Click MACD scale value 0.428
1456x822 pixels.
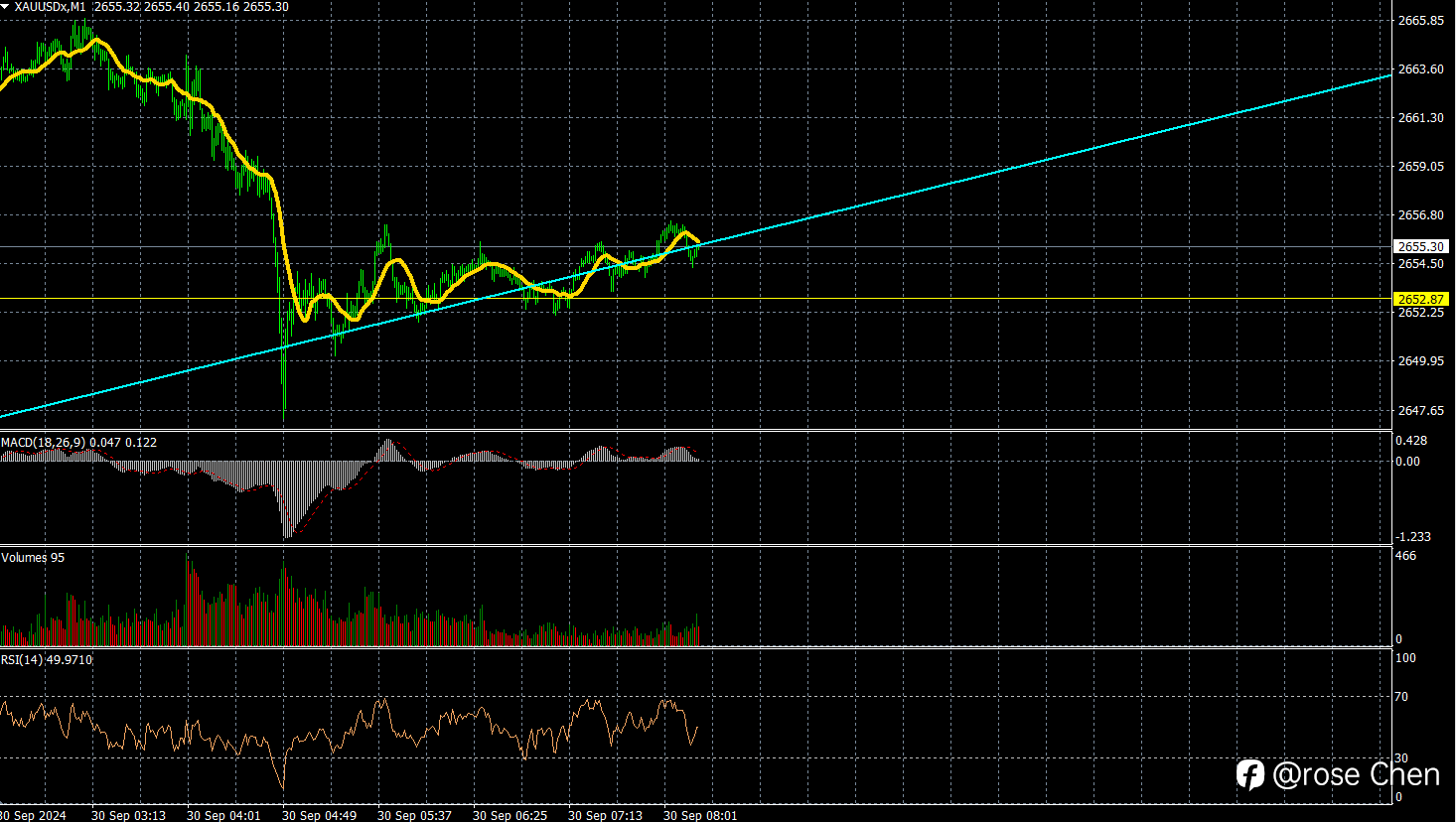pos(1411,441)
